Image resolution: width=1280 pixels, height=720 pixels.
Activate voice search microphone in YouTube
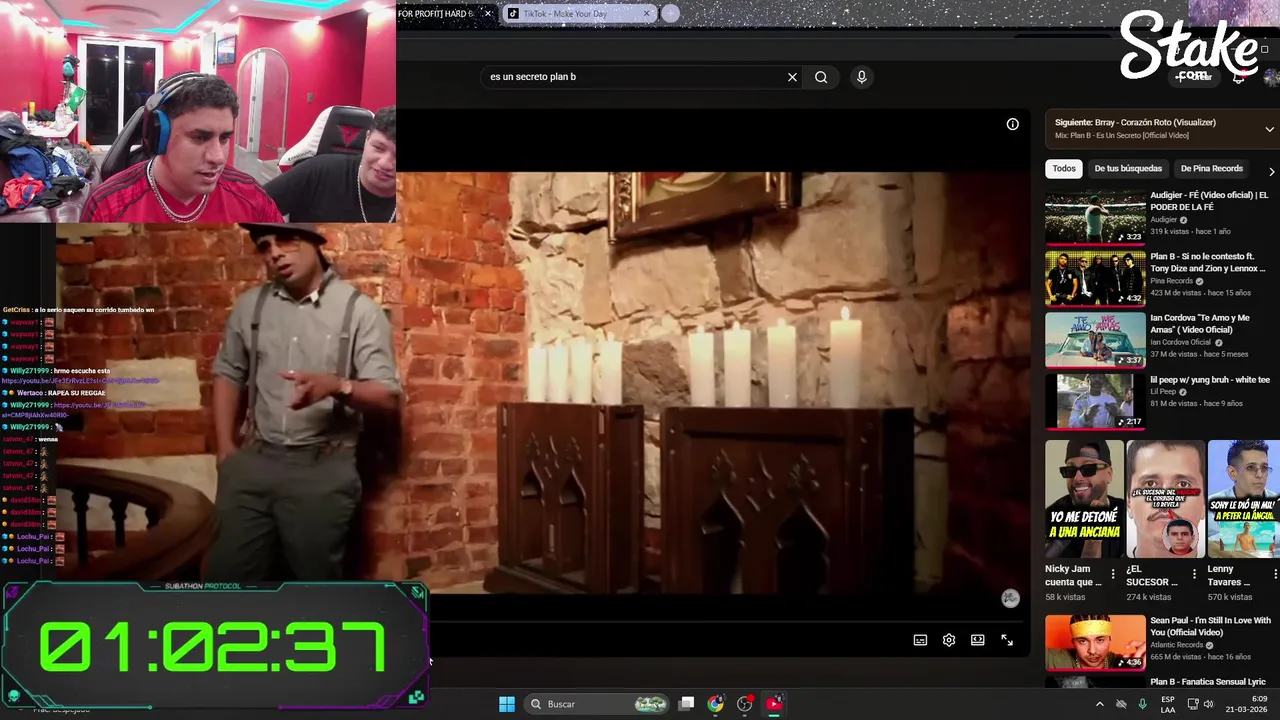861,77
